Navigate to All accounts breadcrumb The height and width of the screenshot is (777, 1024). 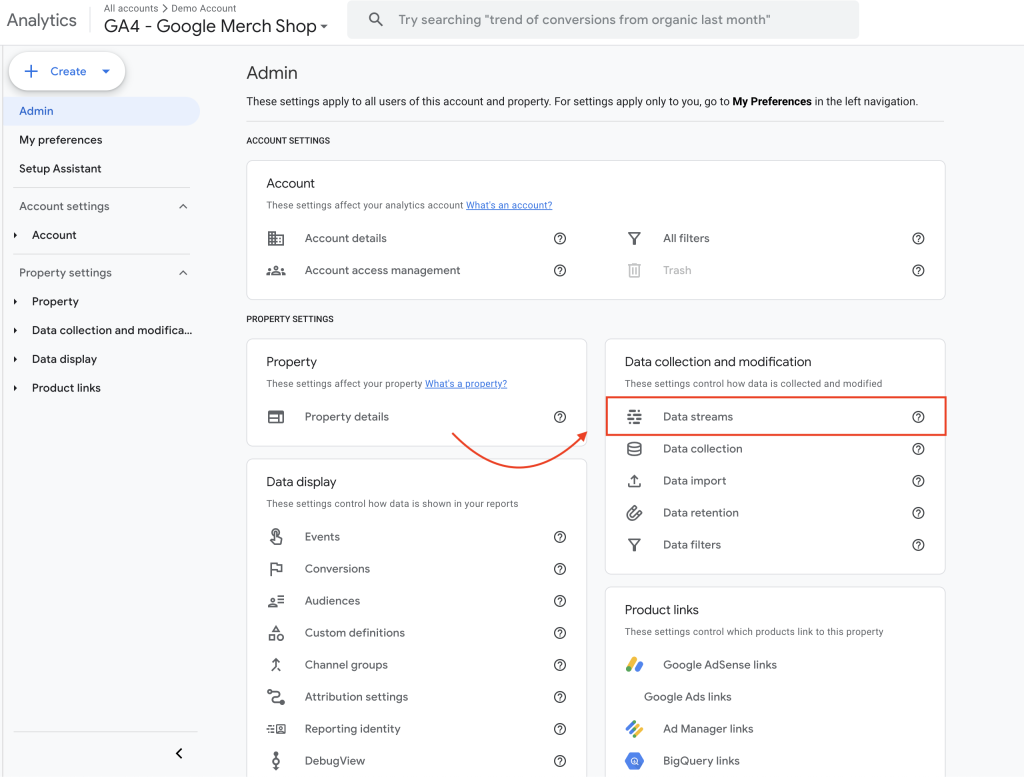(x=131, y=8)
